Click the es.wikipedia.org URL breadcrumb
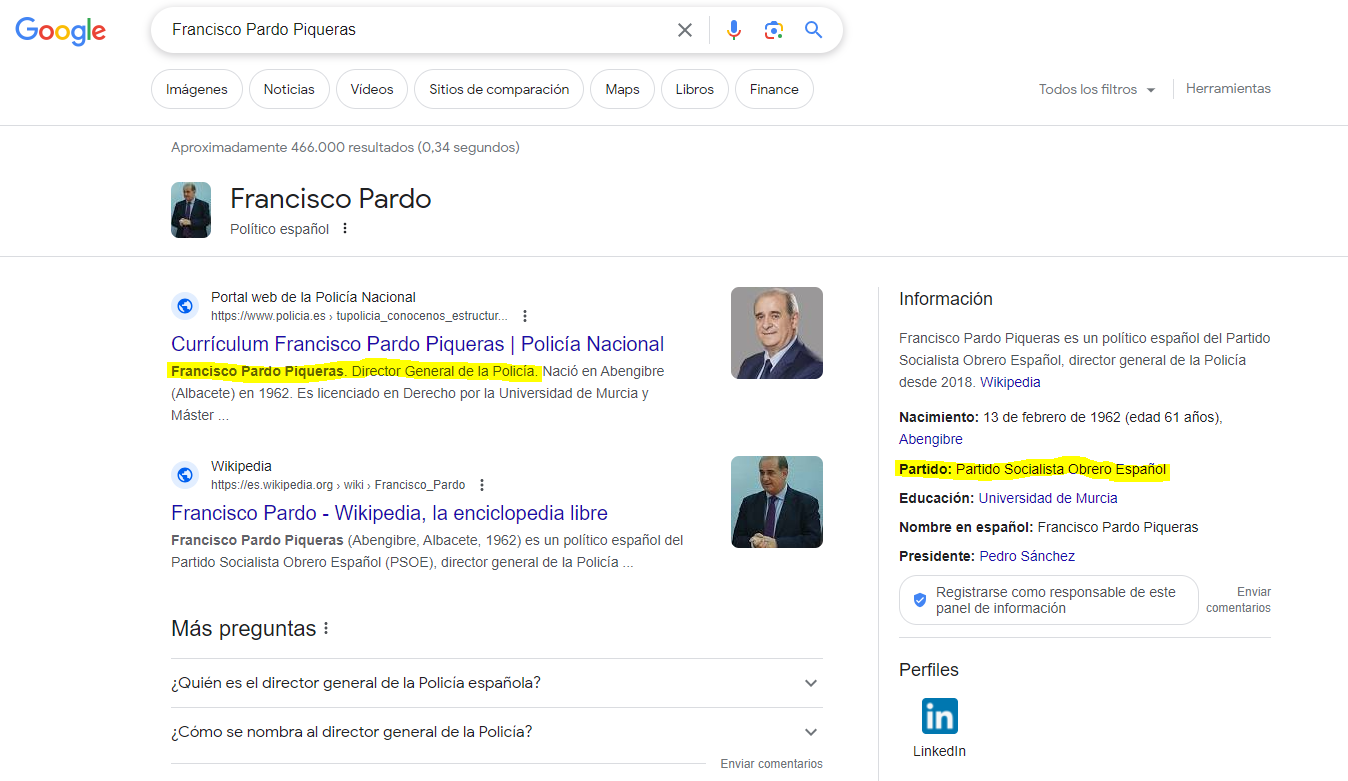The width and height of the screenshot is (1348, 781). pyautogui.click(x=338, y=485)
